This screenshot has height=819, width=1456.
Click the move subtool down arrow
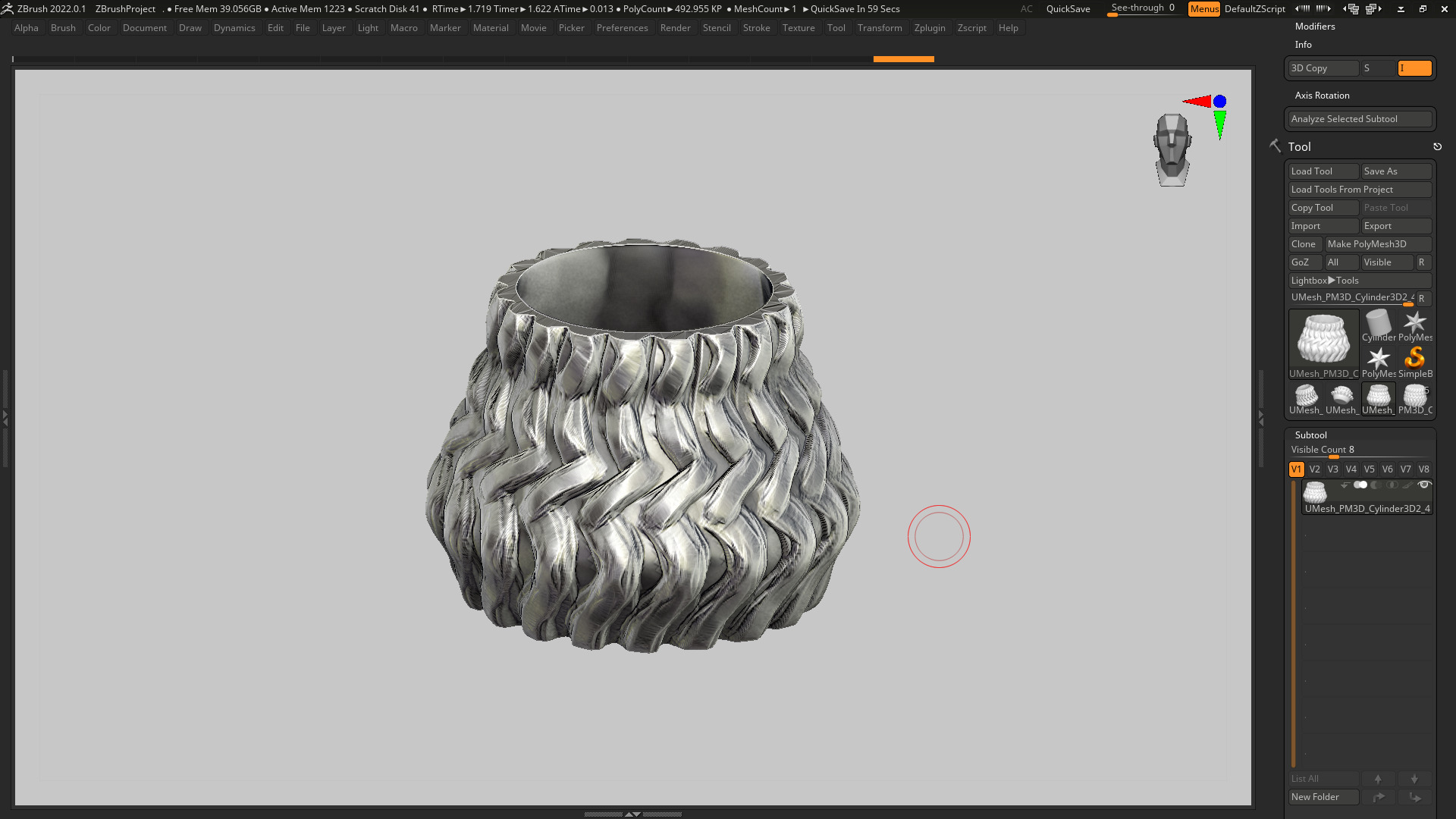[1414, 779]
